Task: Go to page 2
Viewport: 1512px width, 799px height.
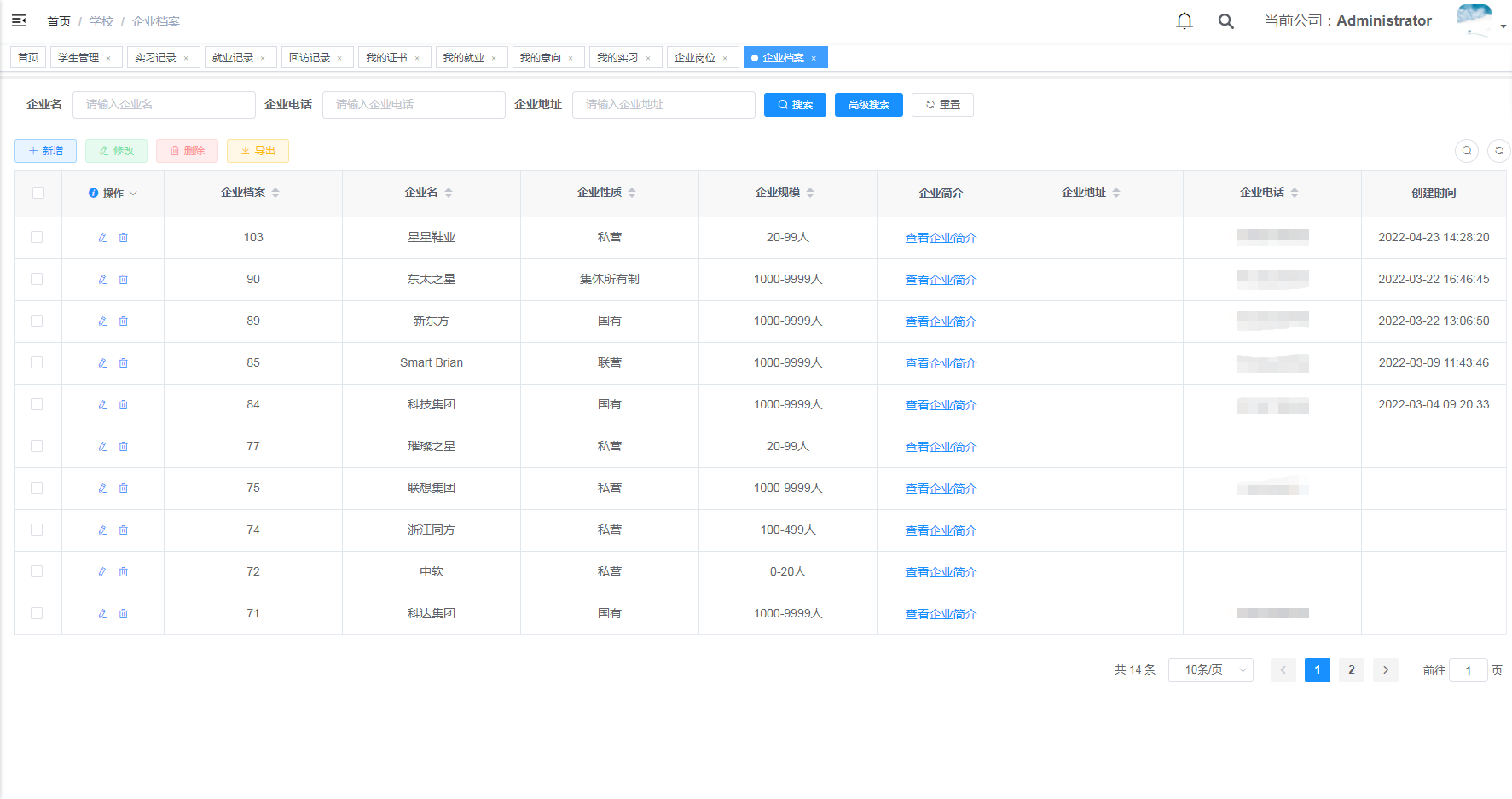Action: tap(1352, 670)
